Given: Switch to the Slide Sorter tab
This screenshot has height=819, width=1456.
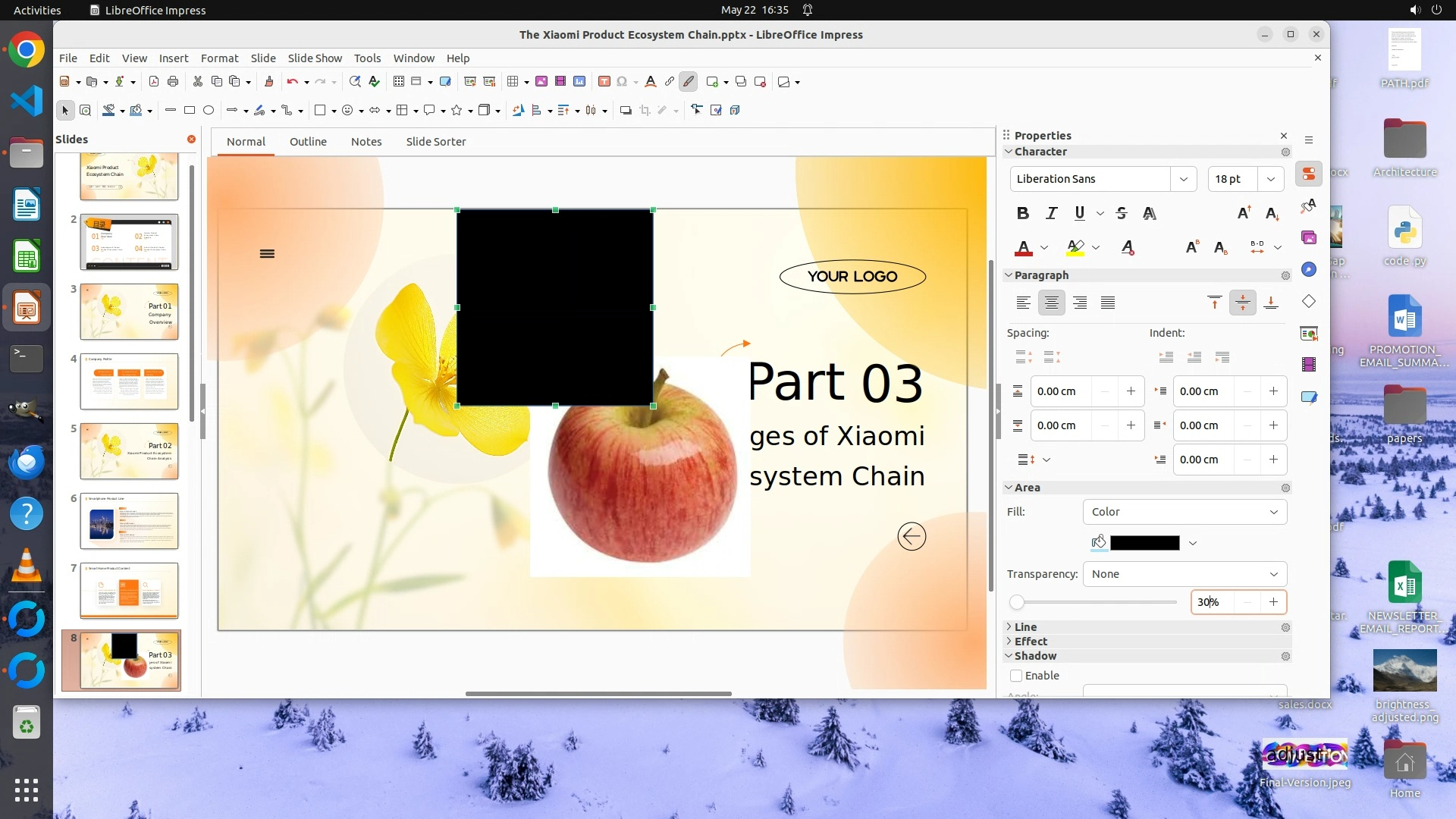Looking at the screenshot, I should pos(435,141).
